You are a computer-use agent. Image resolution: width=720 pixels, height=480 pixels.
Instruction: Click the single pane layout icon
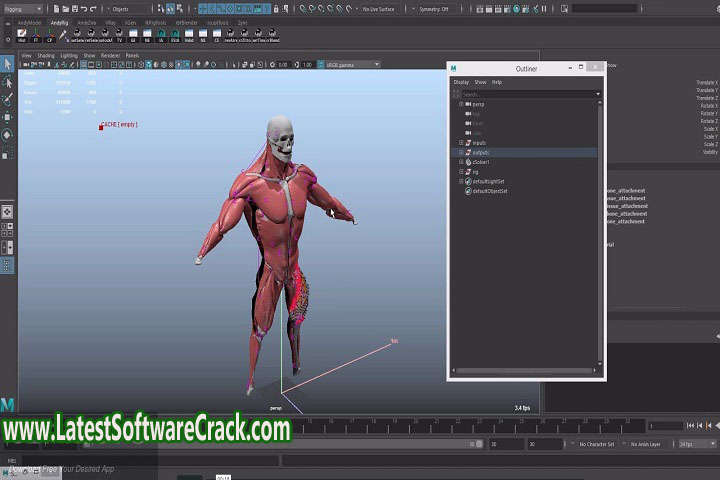click(7, 212)
